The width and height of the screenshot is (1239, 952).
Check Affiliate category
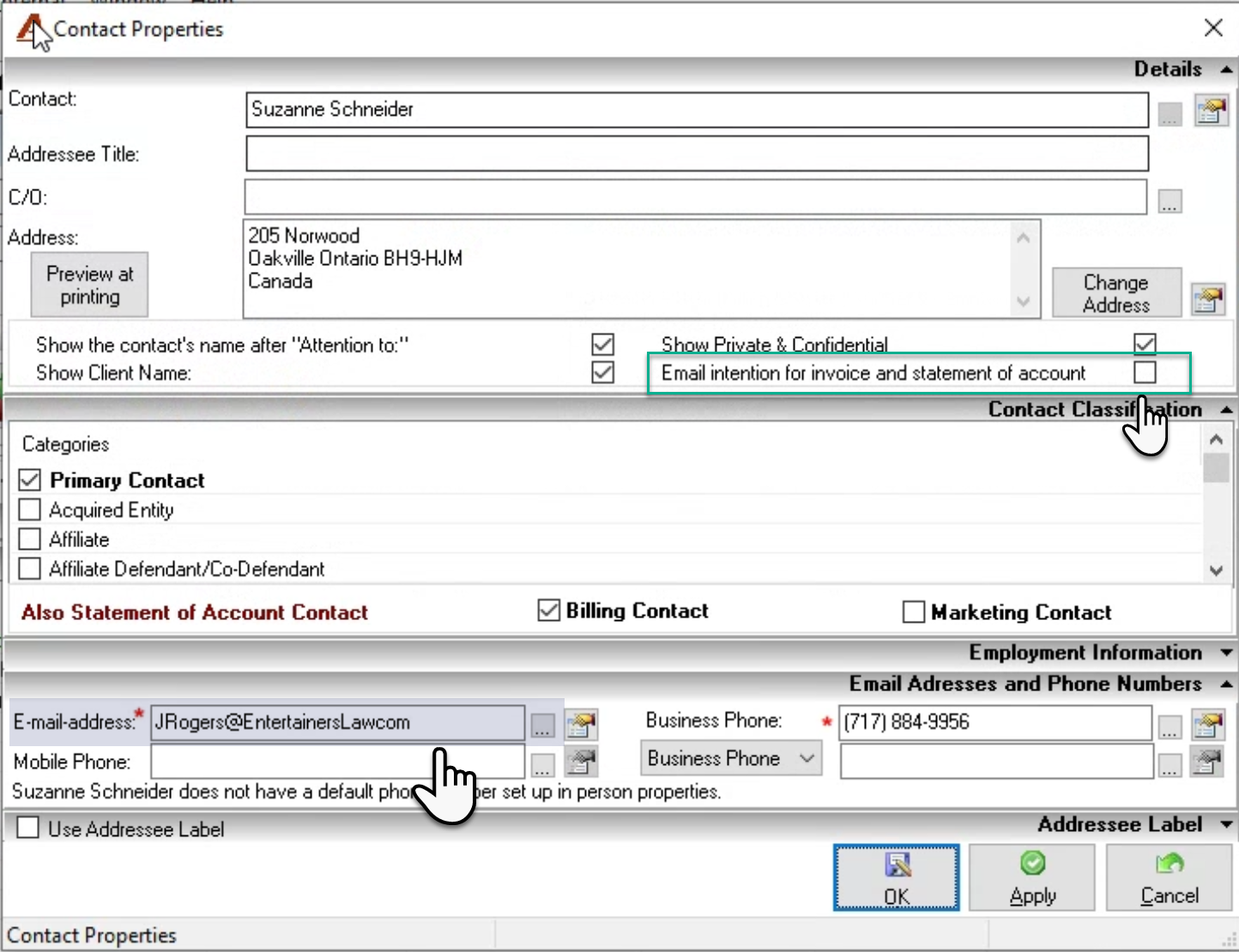[x=30, y=539]
